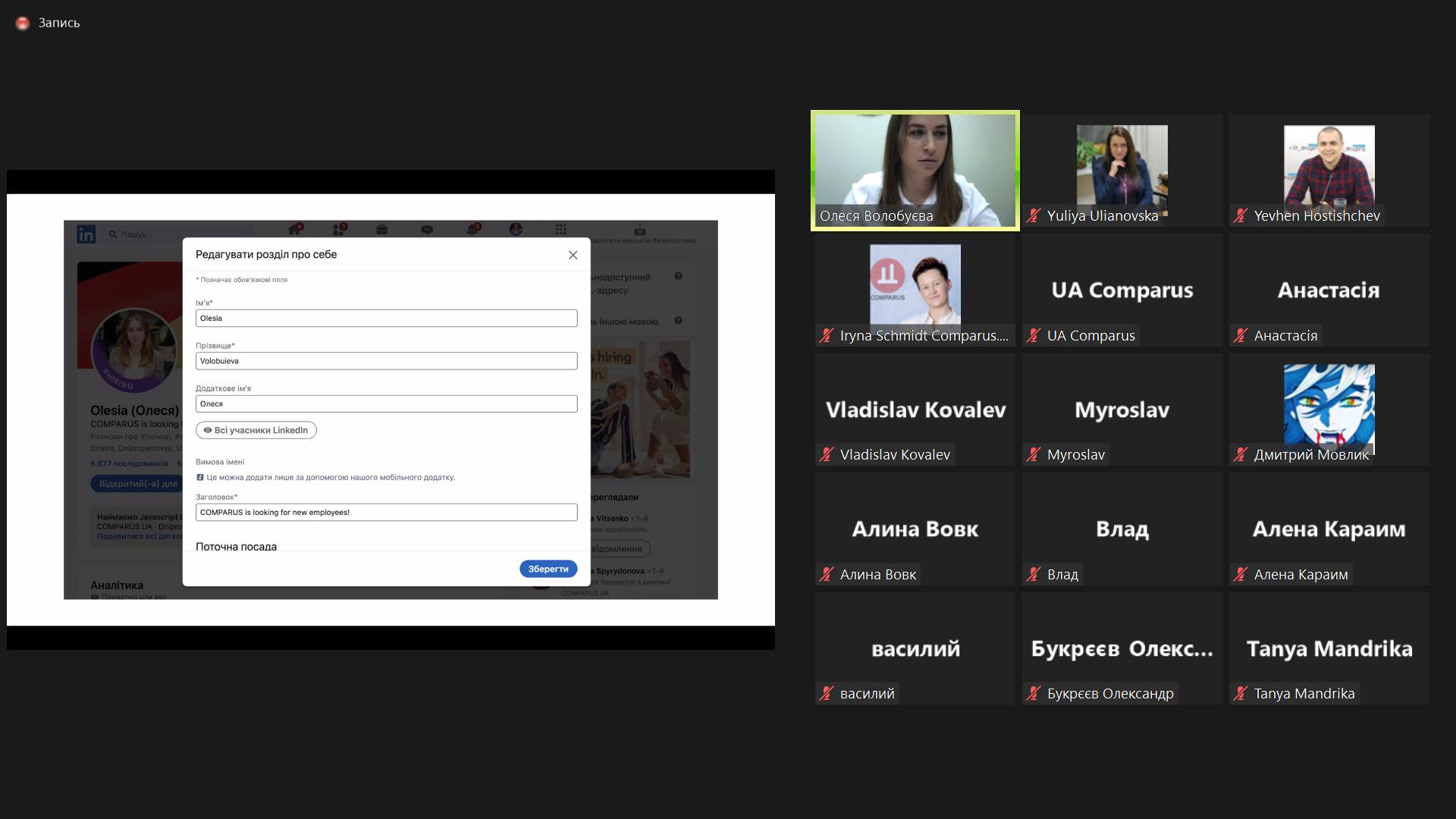This screenshot has width=1456, height=819.
Task: Click muted mic icon of Myroslav
Action: click(1034, 455)
